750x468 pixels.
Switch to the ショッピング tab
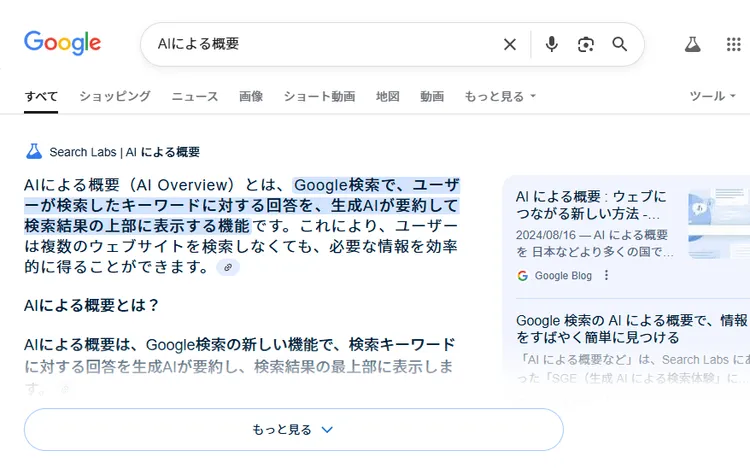click(115, 97)
